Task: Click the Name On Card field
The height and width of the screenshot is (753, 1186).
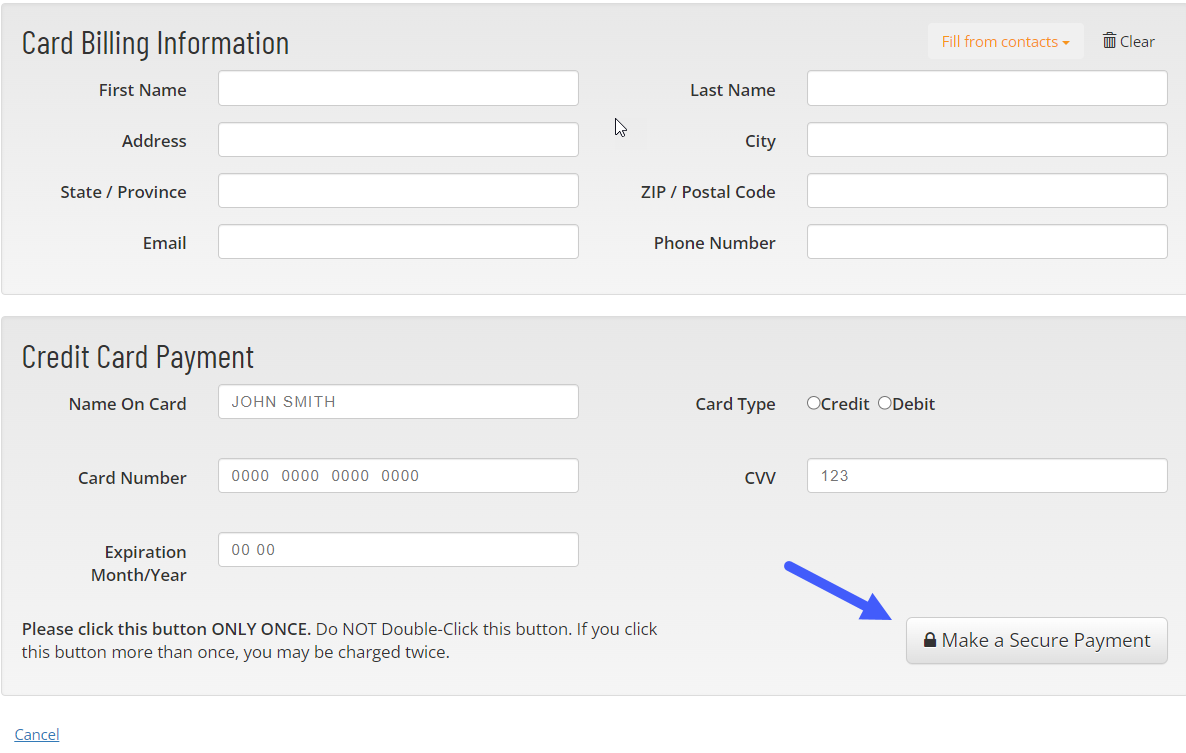Action: click(397, 401)
